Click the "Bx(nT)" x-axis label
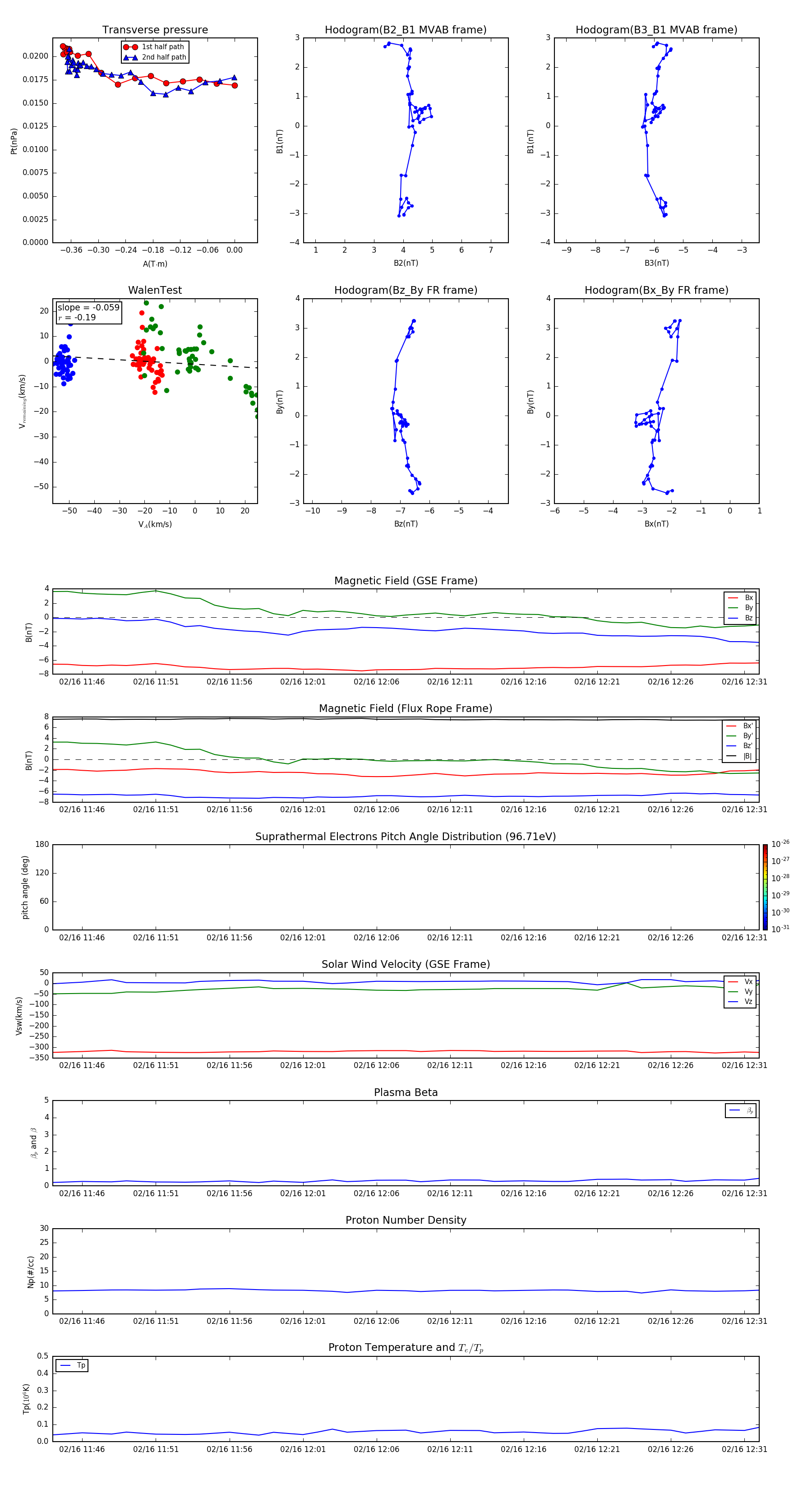812x1489 pixels. pos(656,524)
